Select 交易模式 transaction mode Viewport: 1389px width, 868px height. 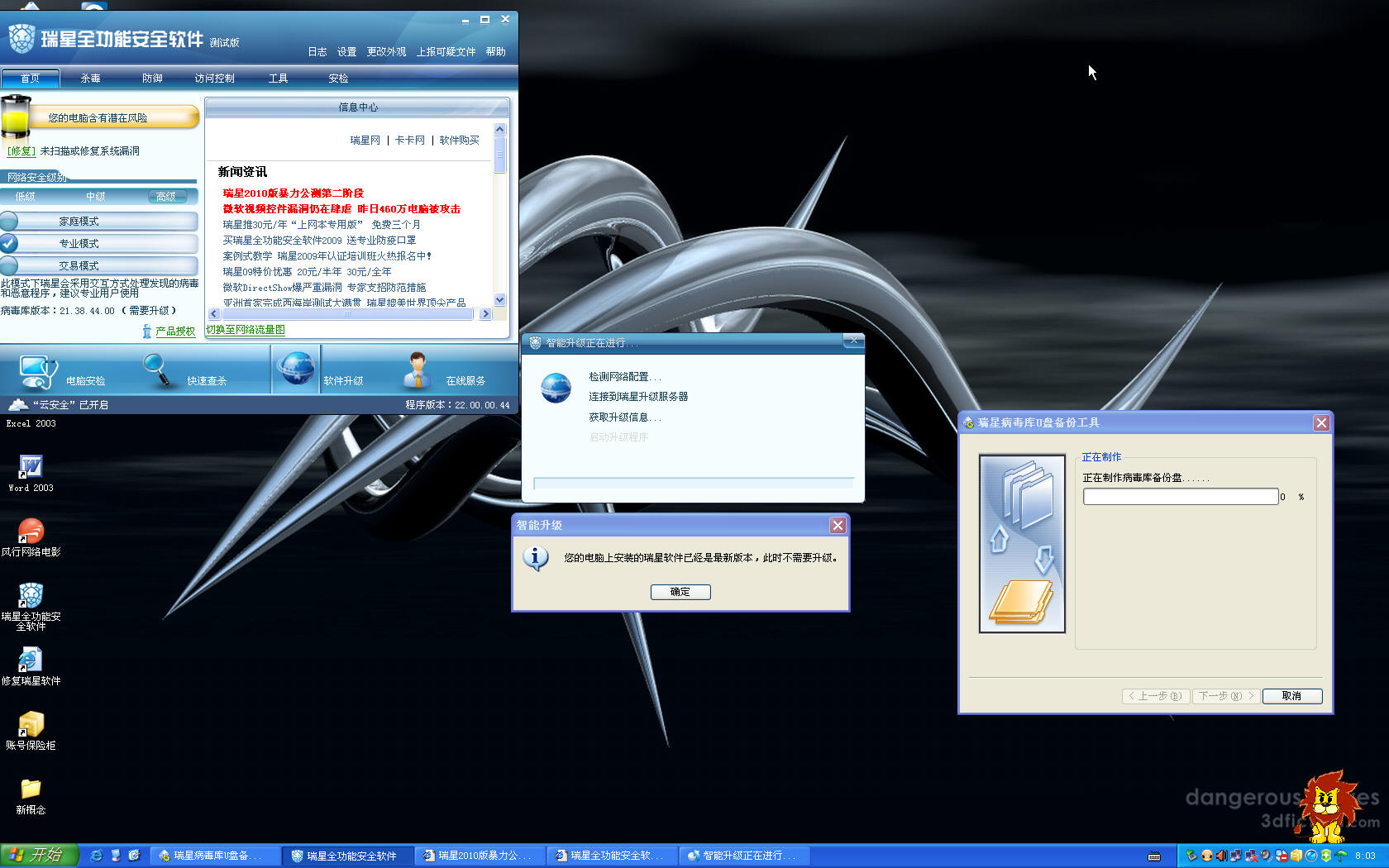pos(79,266)
